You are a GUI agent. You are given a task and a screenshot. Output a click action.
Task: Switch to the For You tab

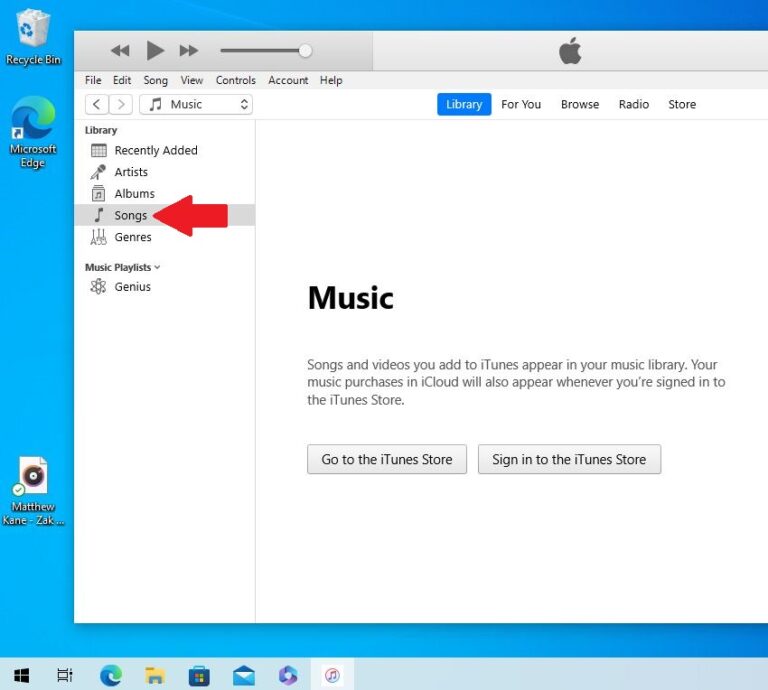coord(521,104)
